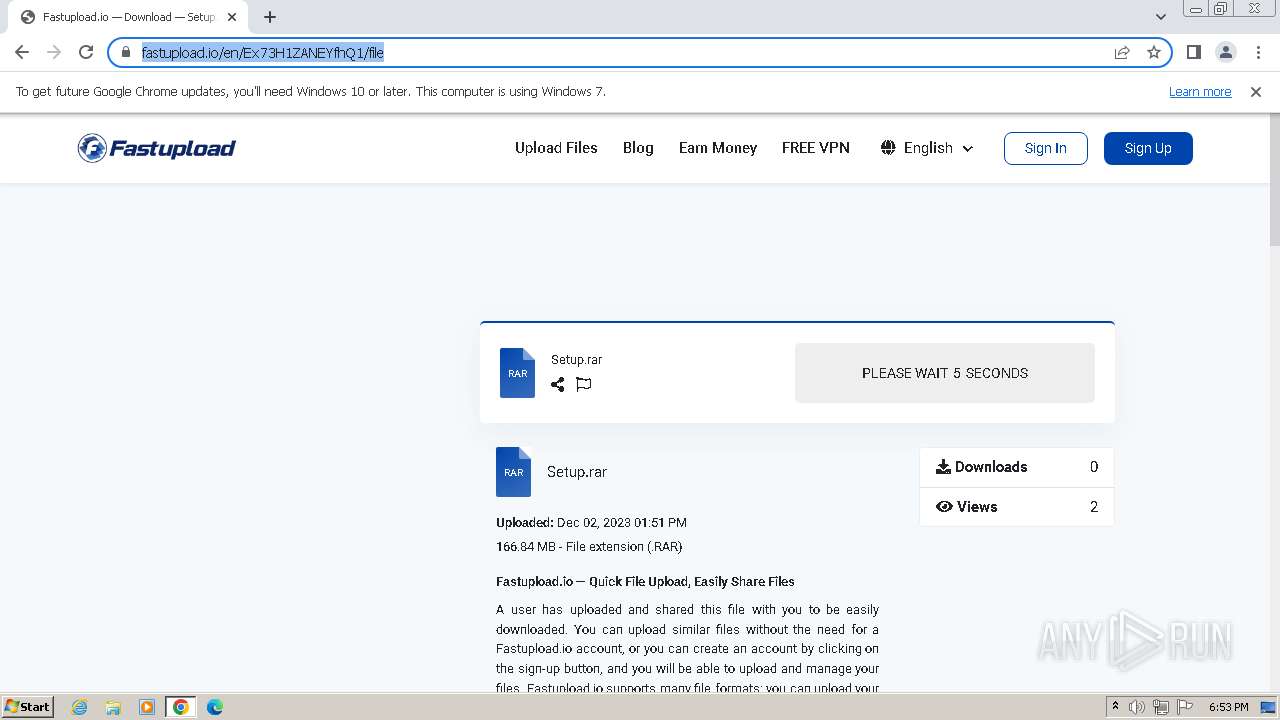Click the taskbar clock showing 6:53 PM

pos(1228,707)
